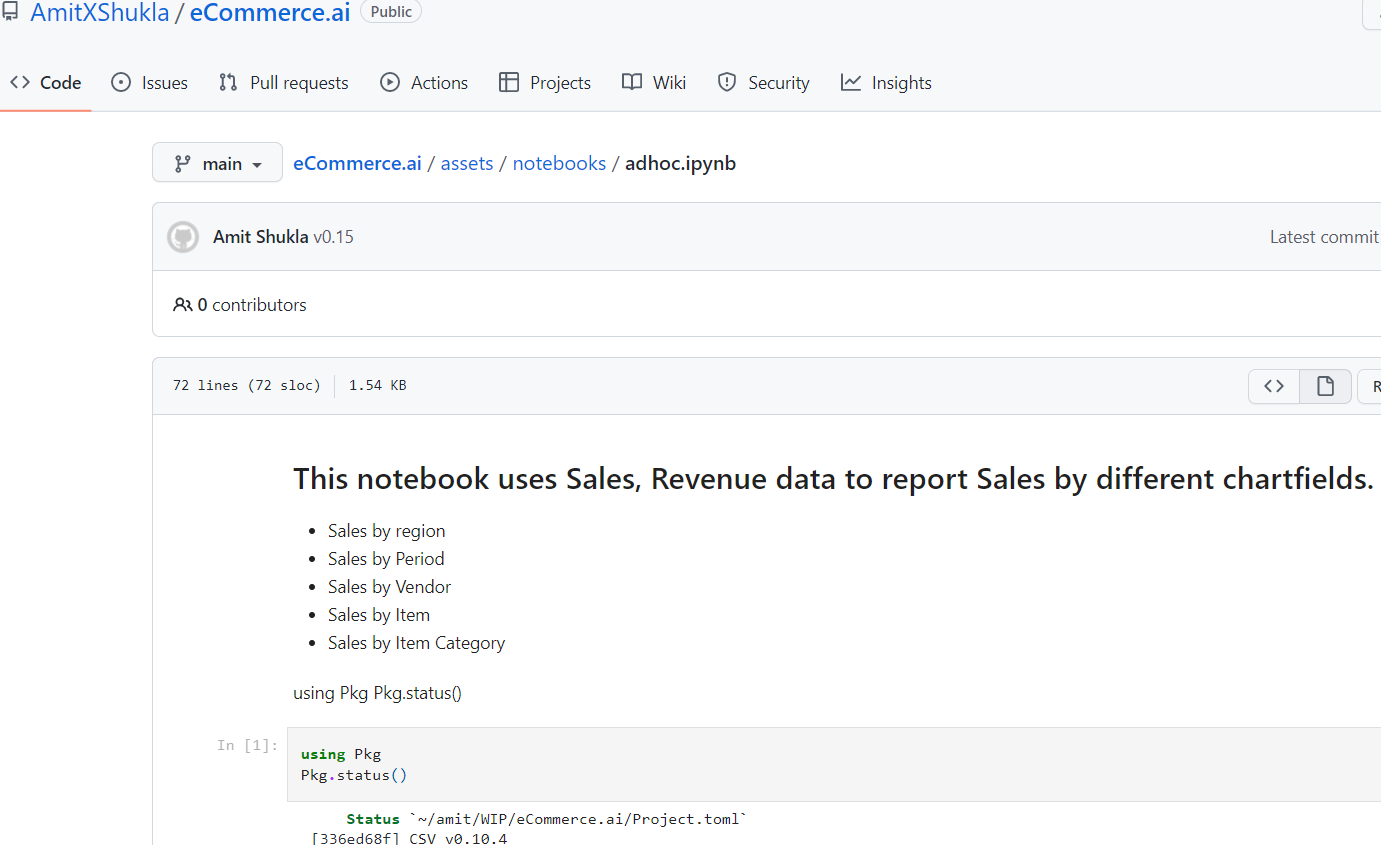Click the 1.54 KB file size
This screenshot has height=845, width=1381.
coord(377,385)
